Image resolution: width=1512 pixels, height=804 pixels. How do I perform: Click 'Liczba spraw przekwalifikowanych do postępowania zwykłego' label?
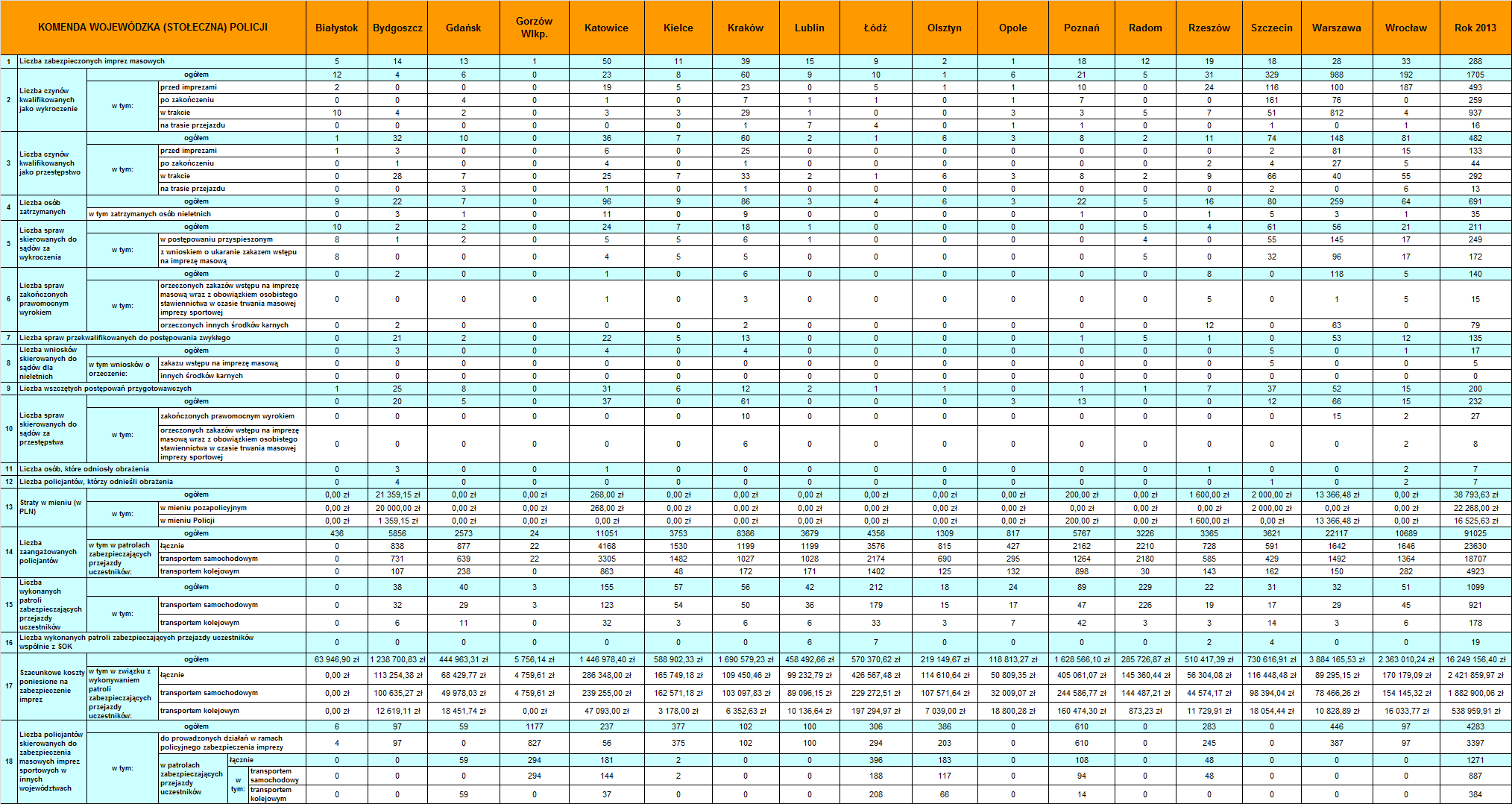[x=162, y=338]
